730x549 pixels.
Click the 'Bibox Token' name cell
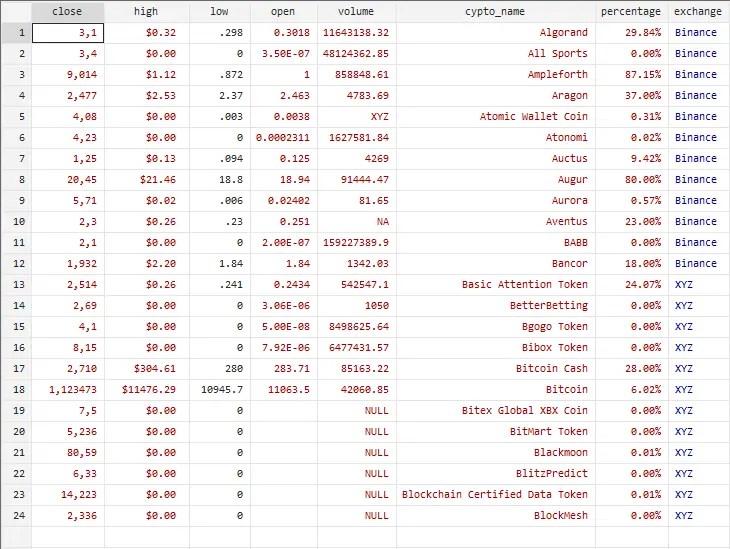tap(496, 347)
